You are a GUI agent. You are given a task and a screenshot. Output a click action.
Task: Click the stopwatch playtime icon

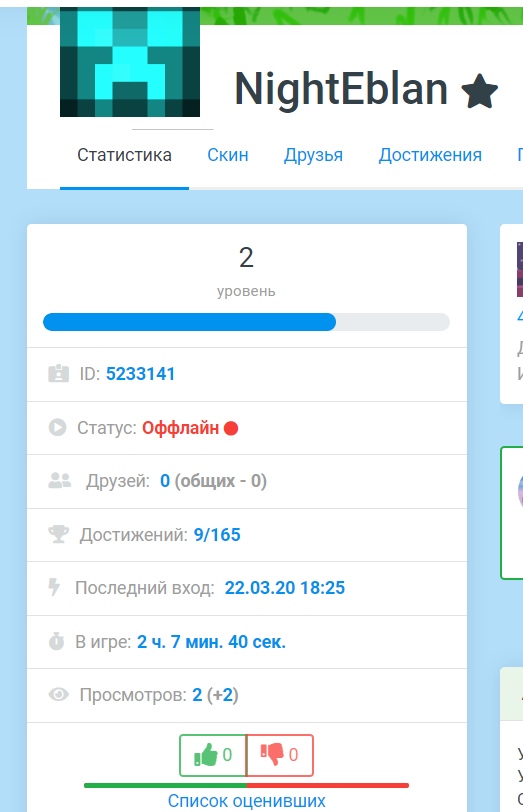[56, 641]
